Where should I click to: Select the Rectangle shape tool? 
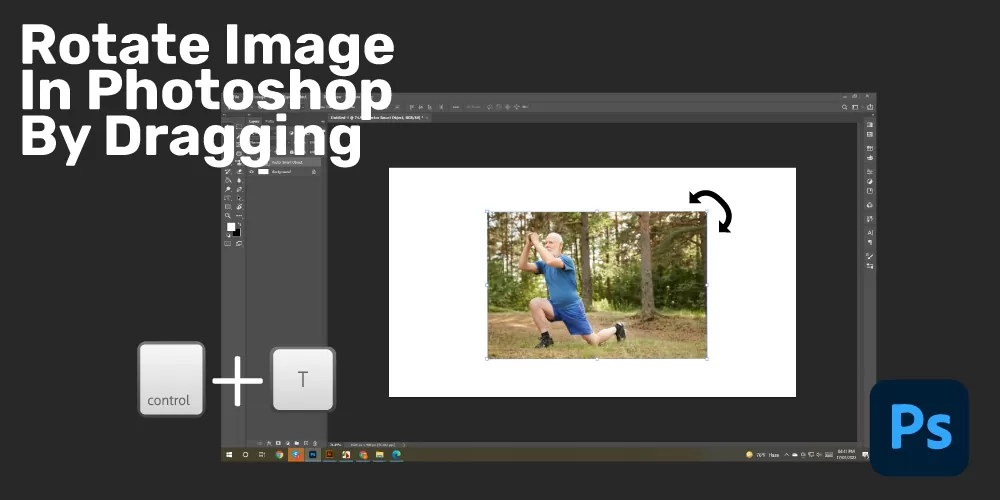coord(228,207)
